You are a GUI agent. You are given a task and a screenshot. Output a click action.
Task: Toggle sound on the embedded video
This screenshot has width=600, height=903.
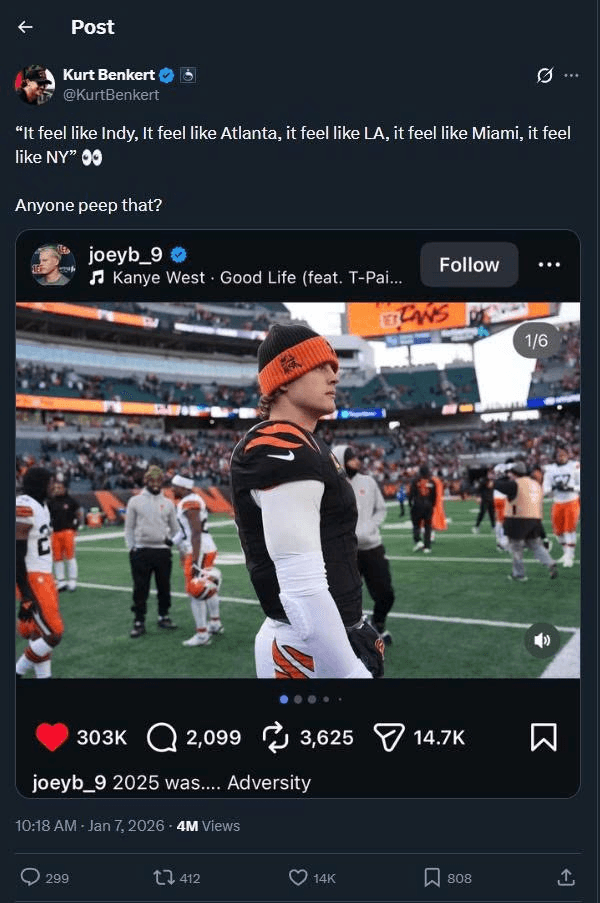click(543, 641)
